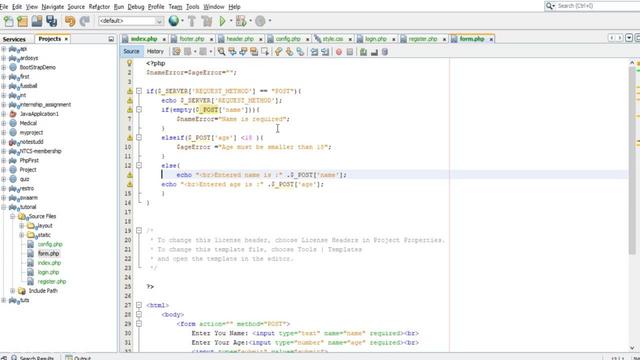The height and width of the screenshot is (360, 640).
Task: Select register.php in project tree
Action: pos(52,282)
